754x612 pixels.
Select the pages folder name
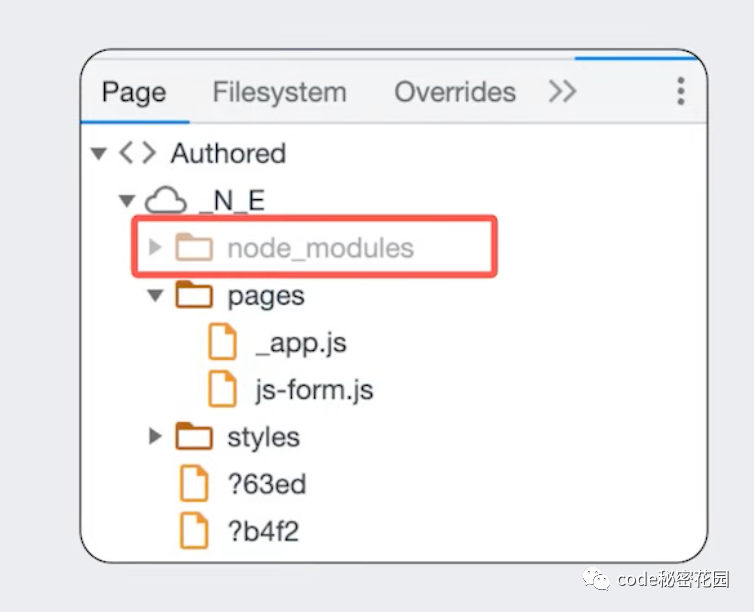pyautogui.click(x=266, y=297)
